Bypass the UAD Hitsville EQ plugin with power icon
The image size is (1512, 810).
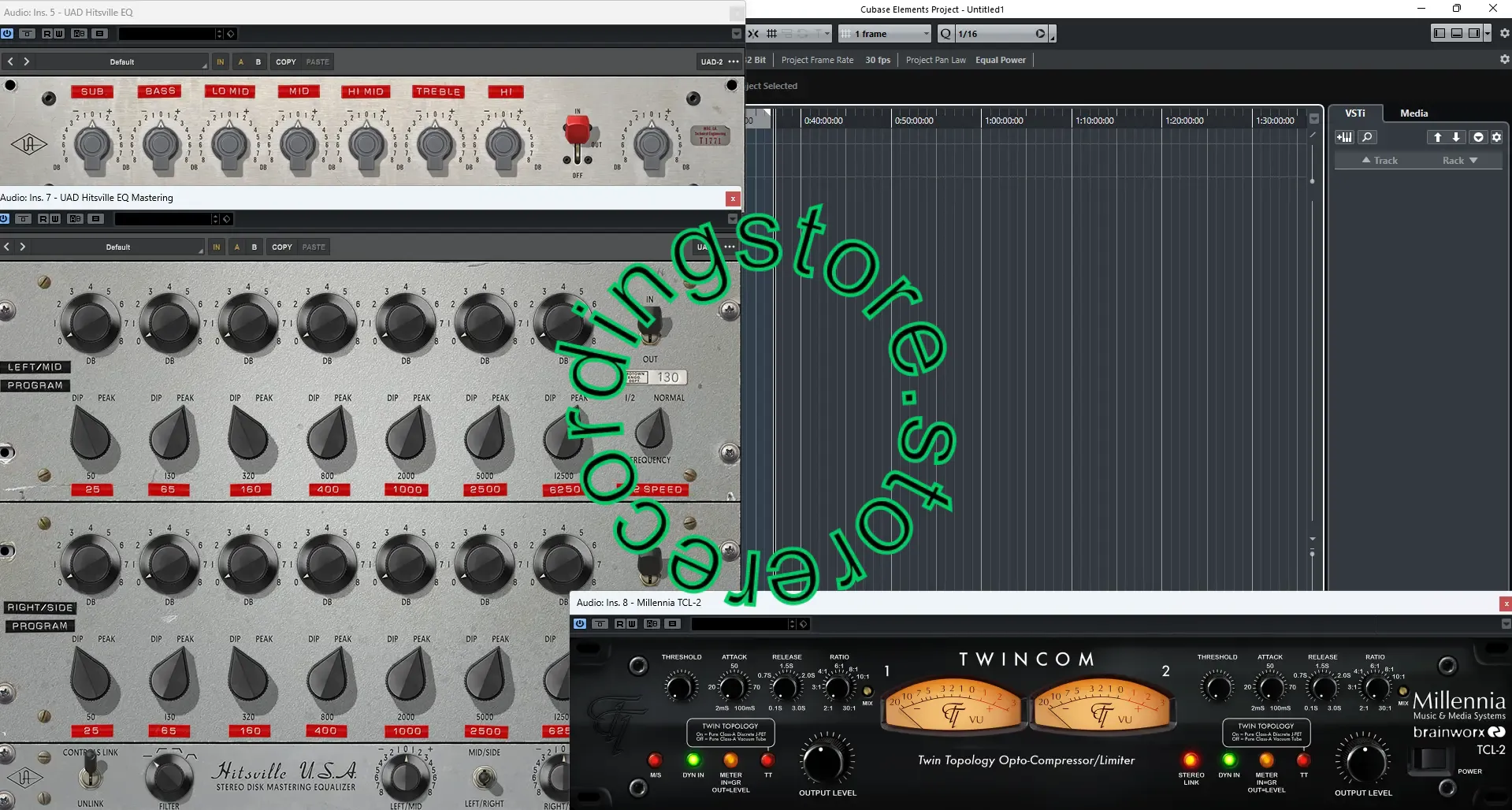pyautogui.click(x=7, y=34)
